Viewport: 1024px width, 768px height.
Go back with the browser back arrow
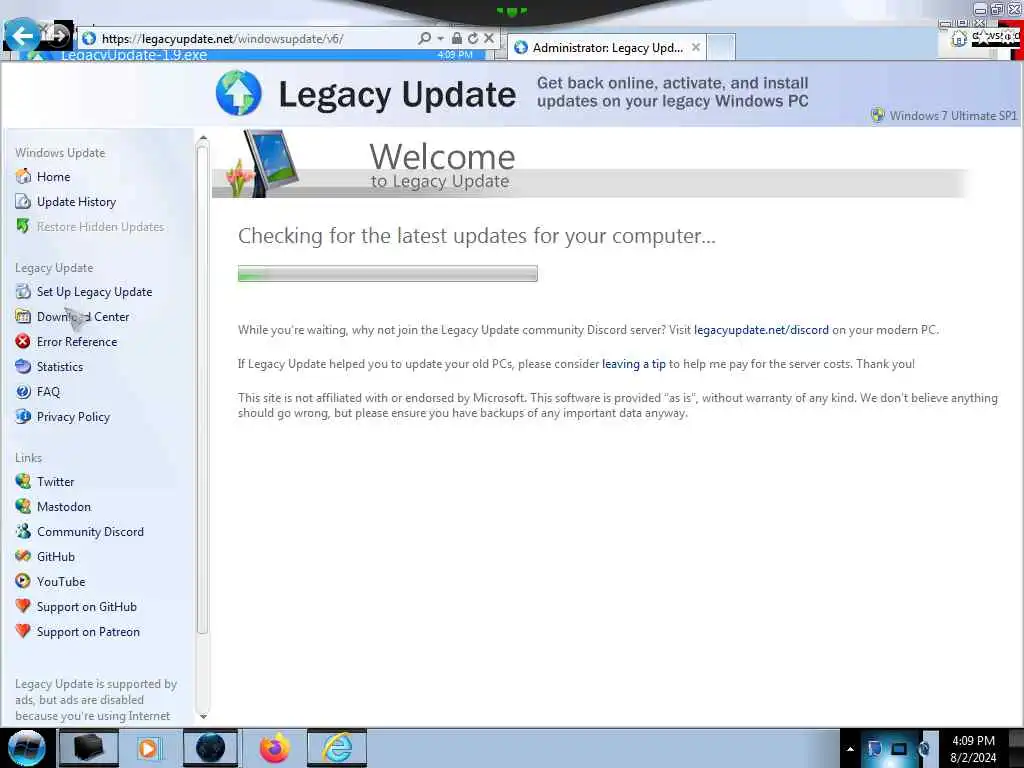pyautogui.click(x=22, y=35)
